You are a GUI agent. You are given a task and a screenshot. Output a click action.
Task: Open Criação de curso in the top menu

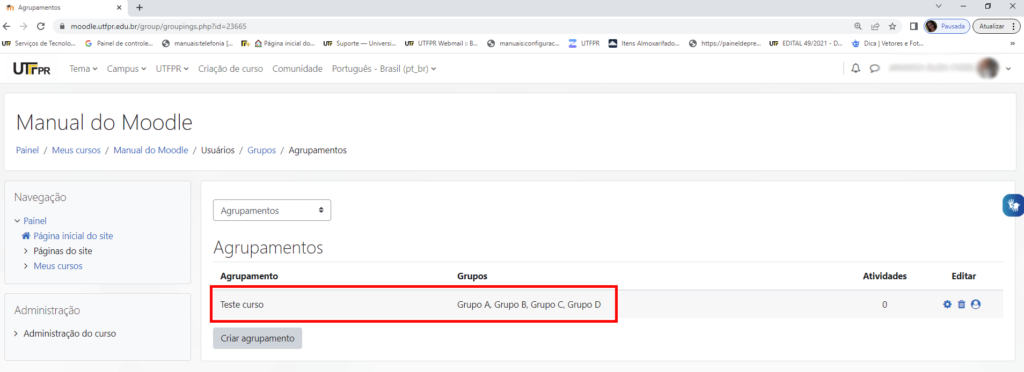coord(231,69)
